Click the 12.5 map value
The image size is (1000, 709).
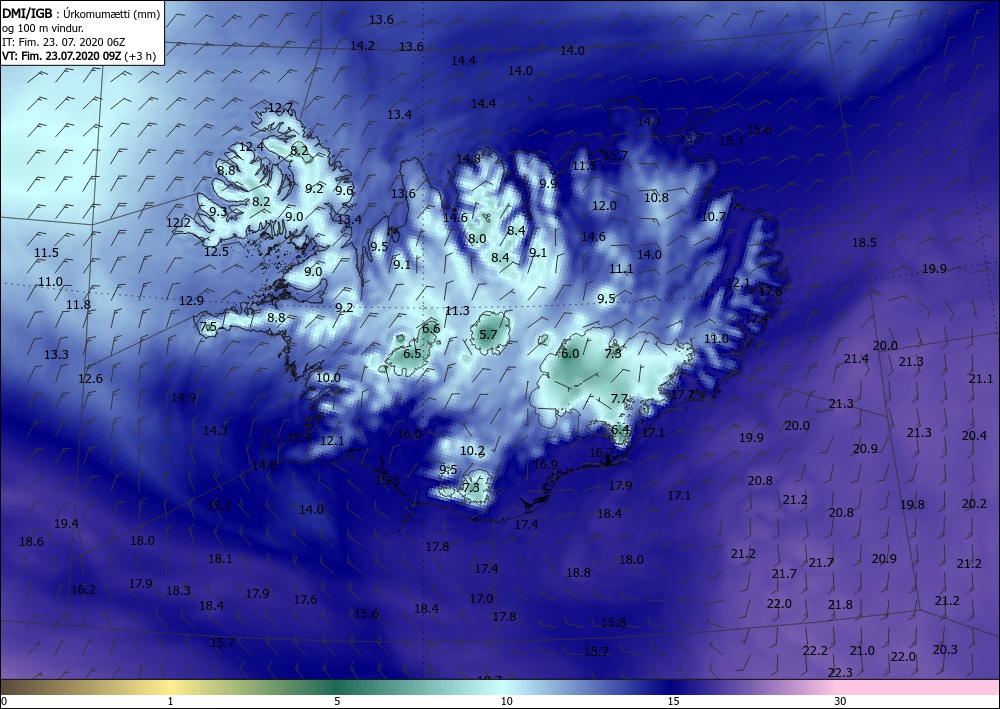216,251
